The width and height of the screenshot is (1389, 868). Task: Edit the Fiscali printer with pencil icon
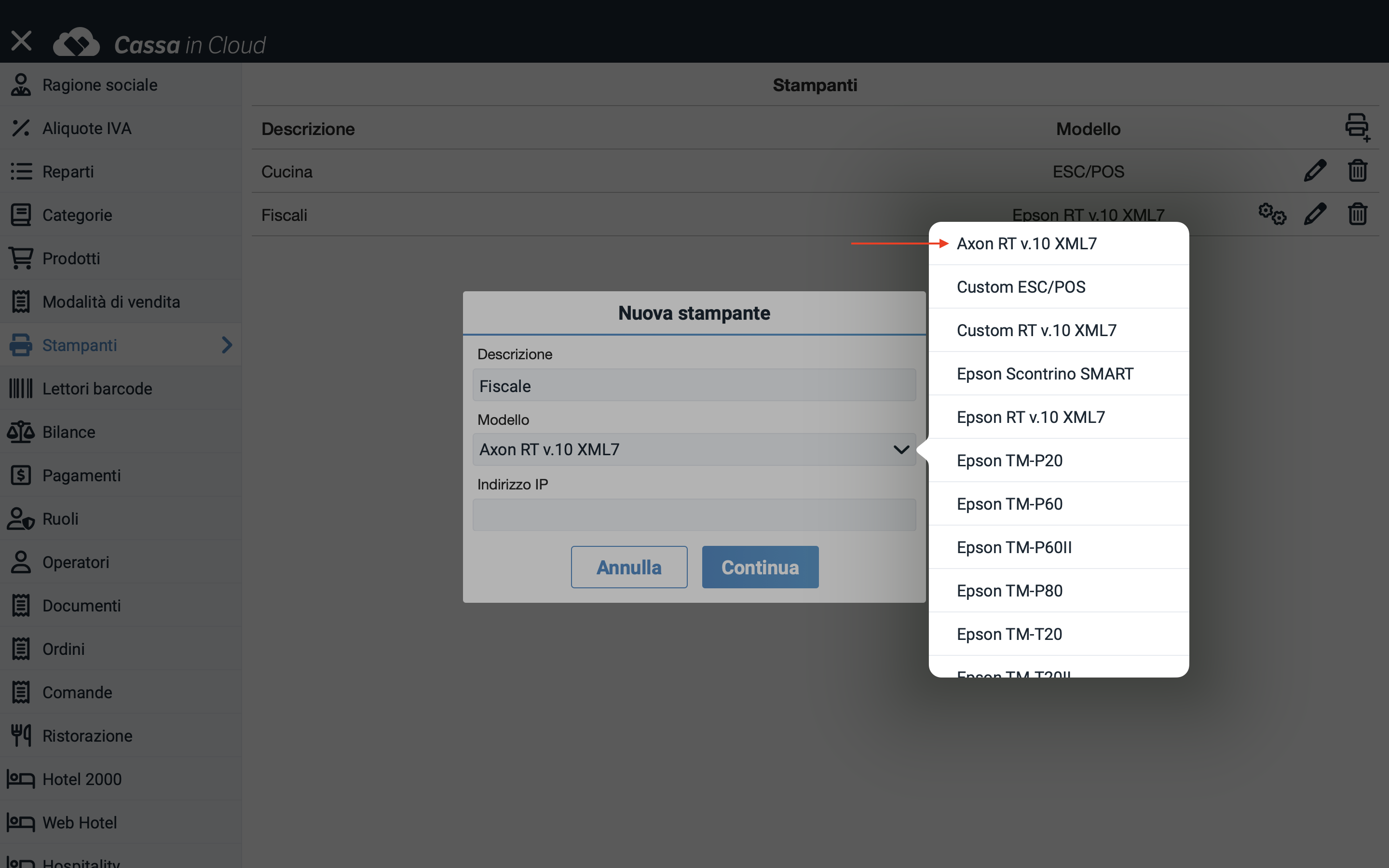tap(1314, 214)
